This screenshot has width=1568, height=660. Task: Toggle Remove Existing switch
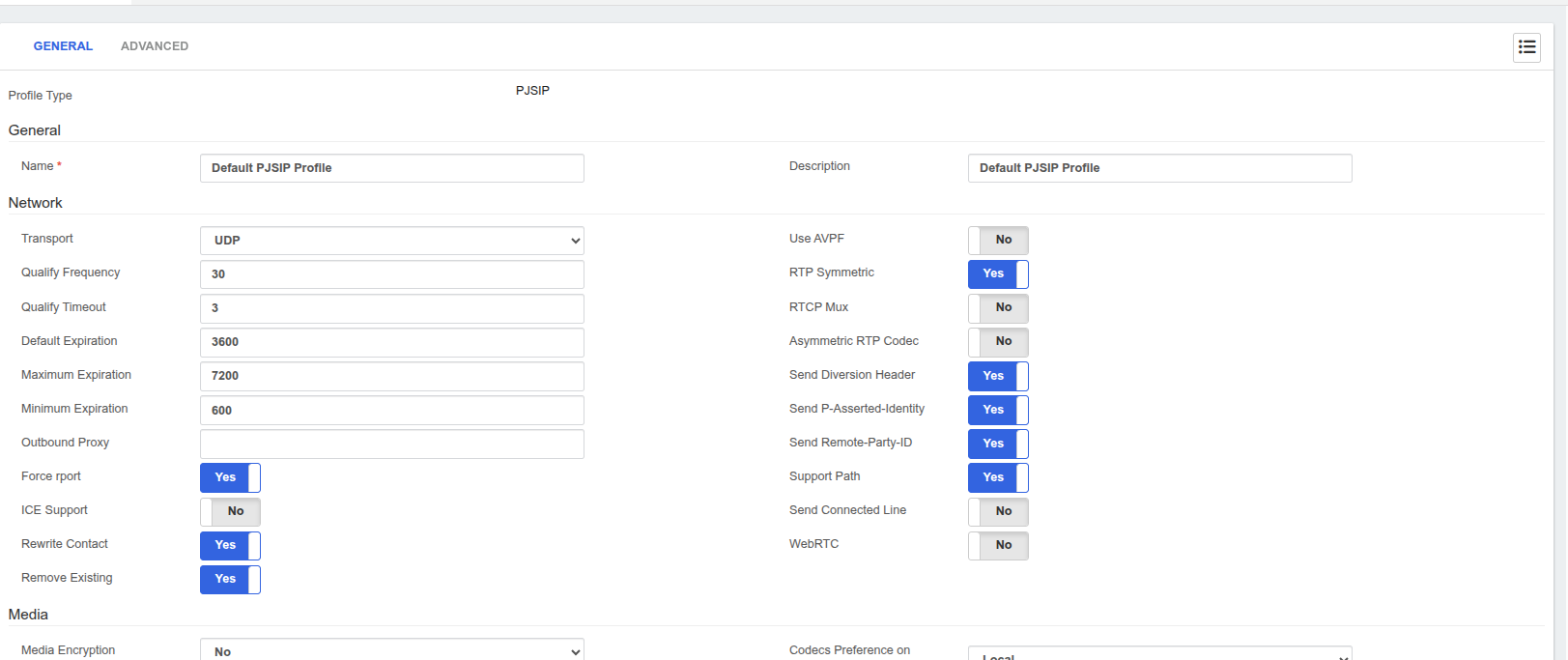[230, 579]
